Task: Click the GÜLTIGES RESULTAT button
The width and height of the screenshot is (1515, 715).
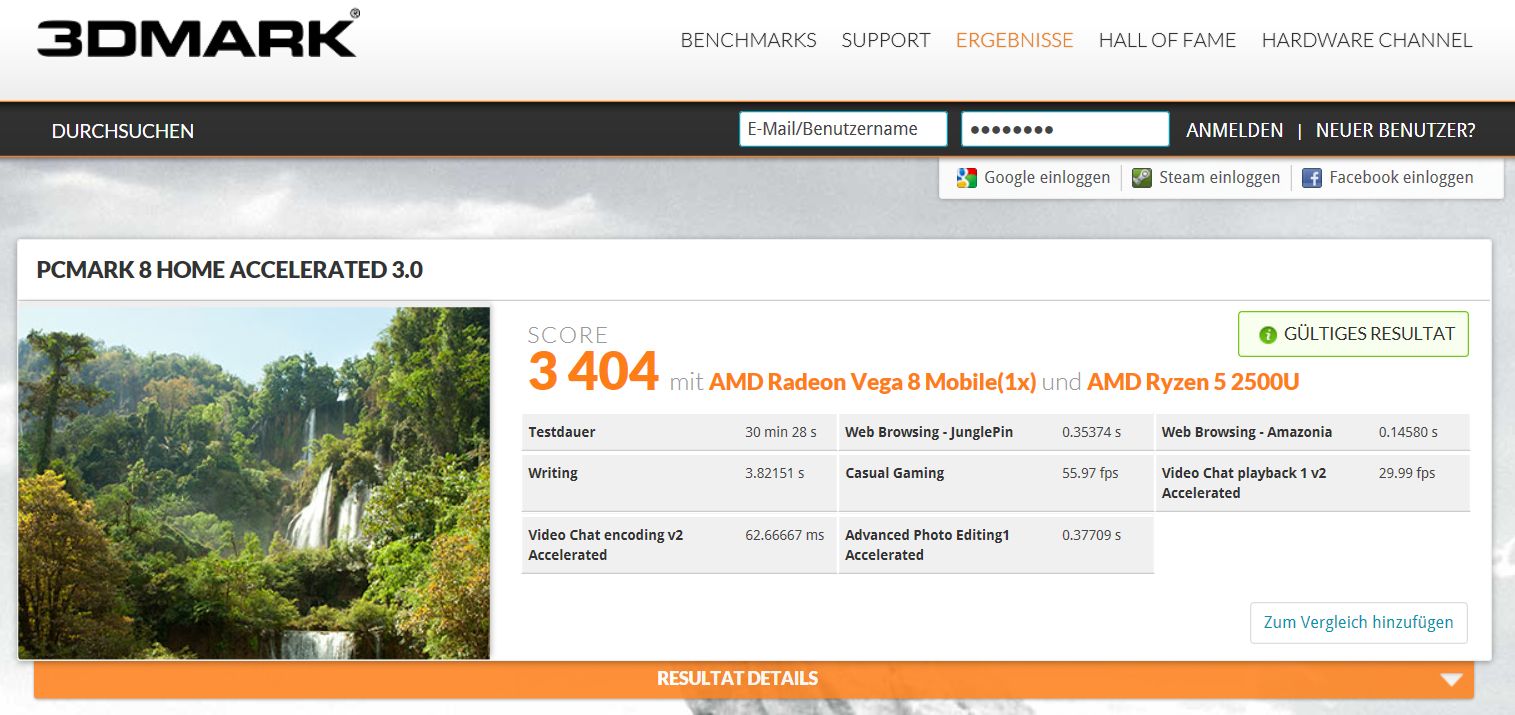Action: pos(1353,334)
